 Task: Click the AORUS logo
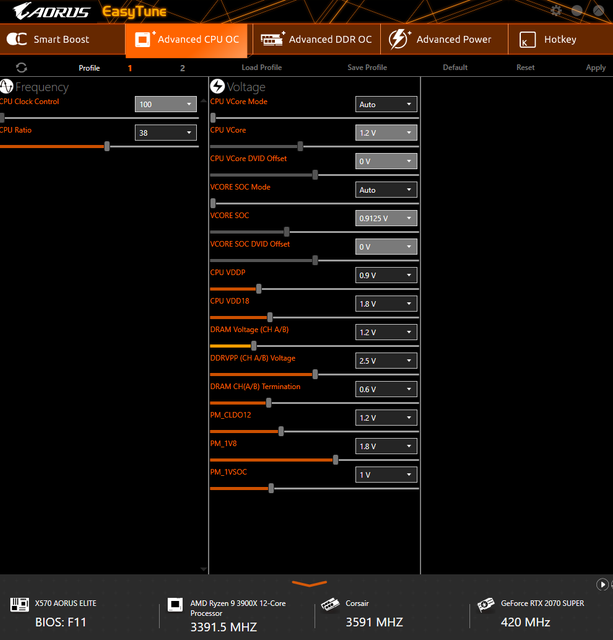(51, 11)
